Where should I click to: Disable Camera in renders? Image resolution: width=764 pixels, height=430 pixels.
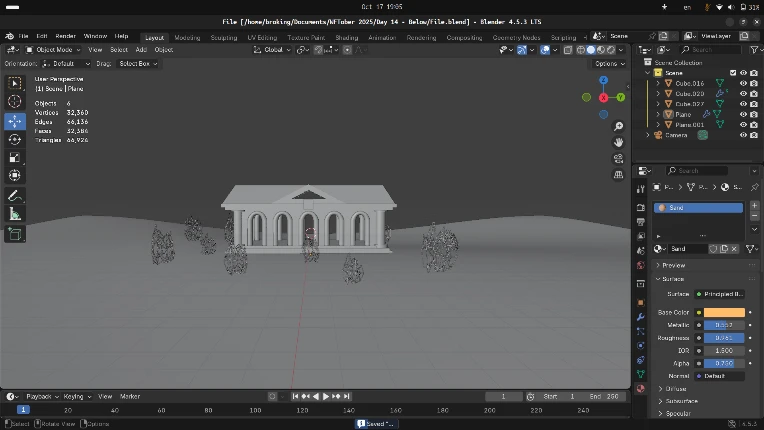click(754, 135)
